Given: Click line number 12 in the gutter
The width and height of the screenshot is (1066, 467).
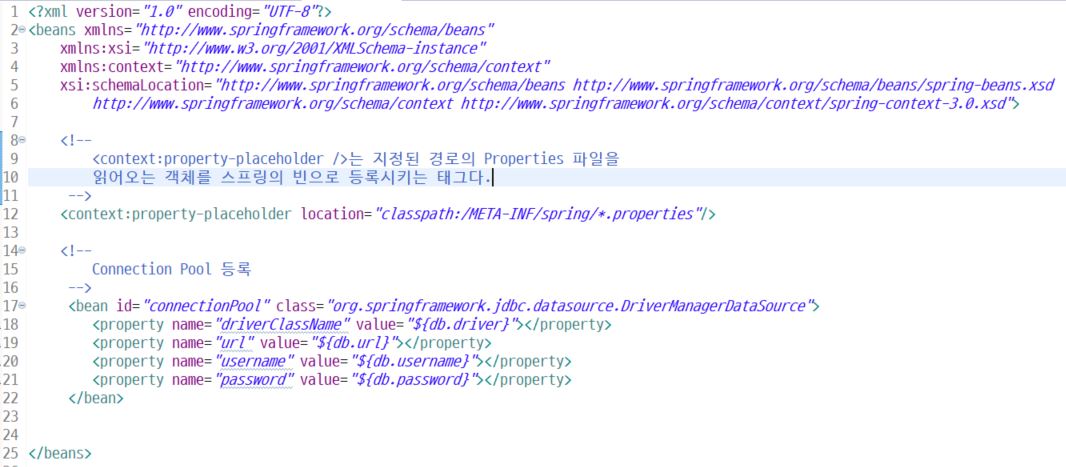Looking at the screenshot, I should click(x=10, y=214).
